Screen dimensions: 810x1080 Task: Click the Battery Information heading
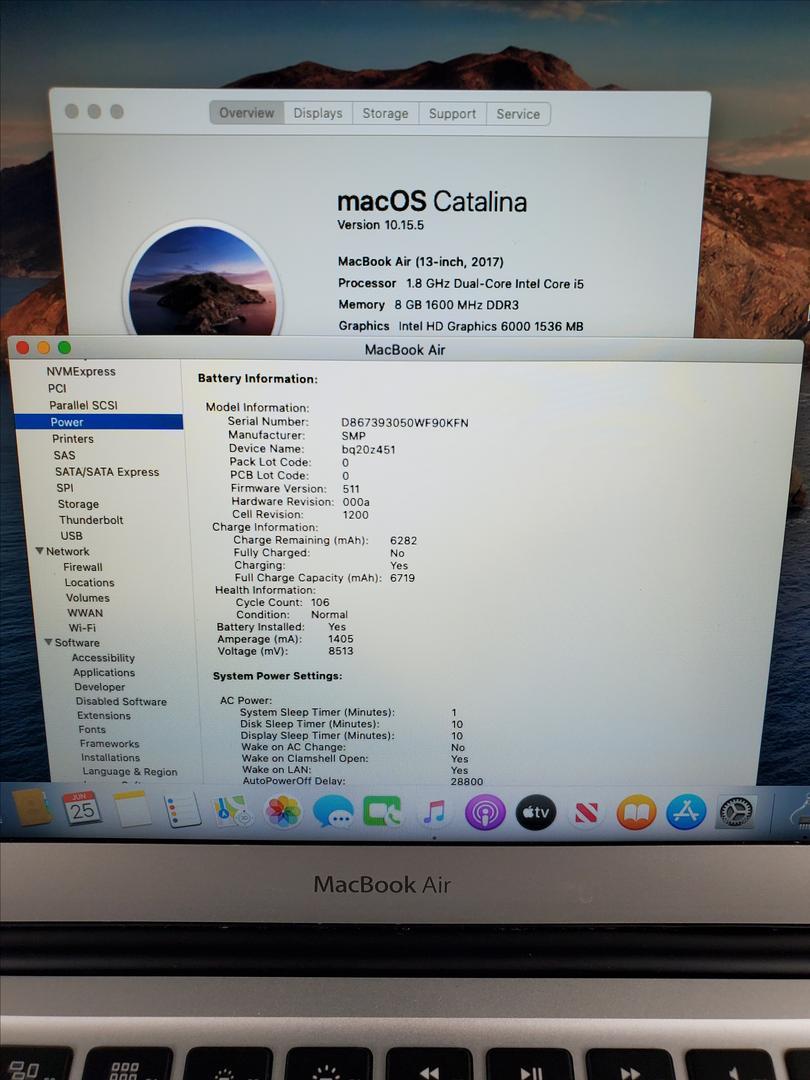click(258, 379)
